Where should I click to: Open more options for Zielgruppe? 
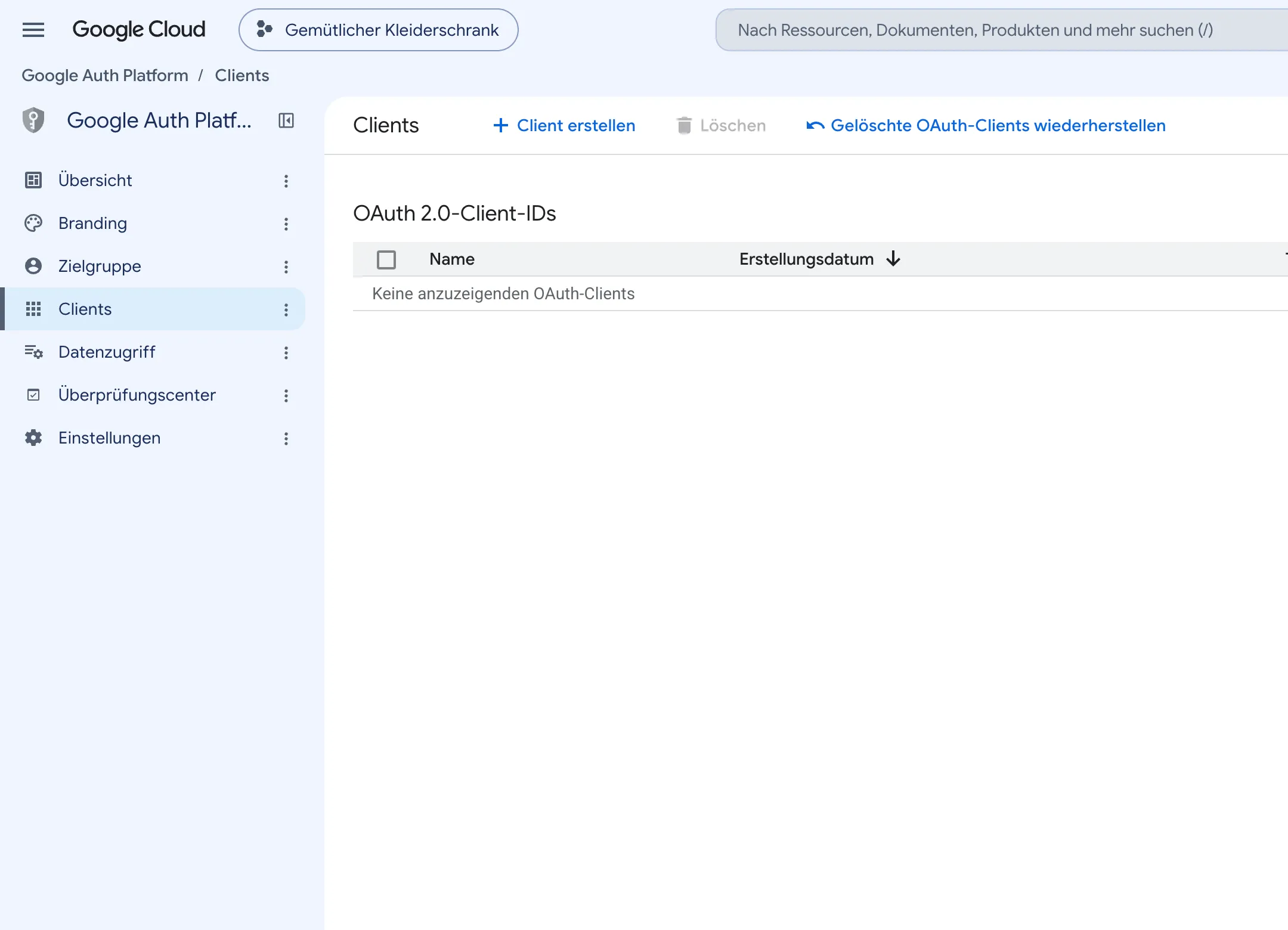[286, 266]
